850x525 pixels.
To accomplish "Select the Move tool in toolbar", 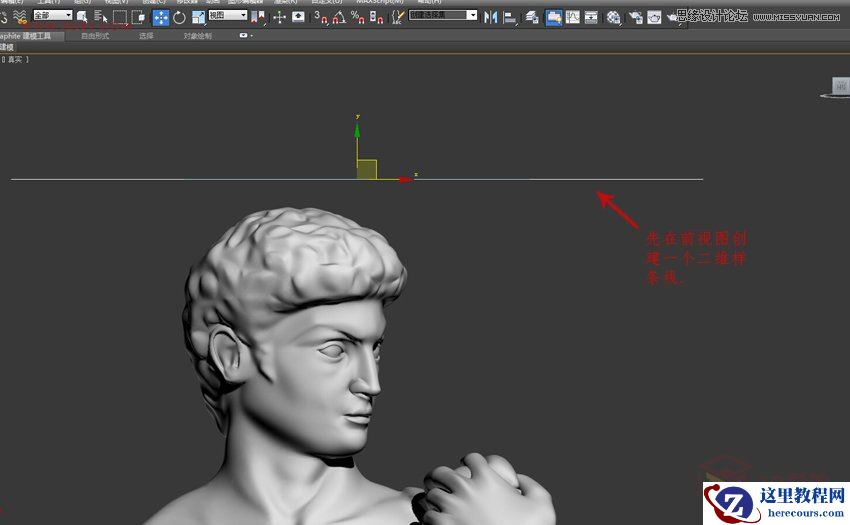I will 161,17.
